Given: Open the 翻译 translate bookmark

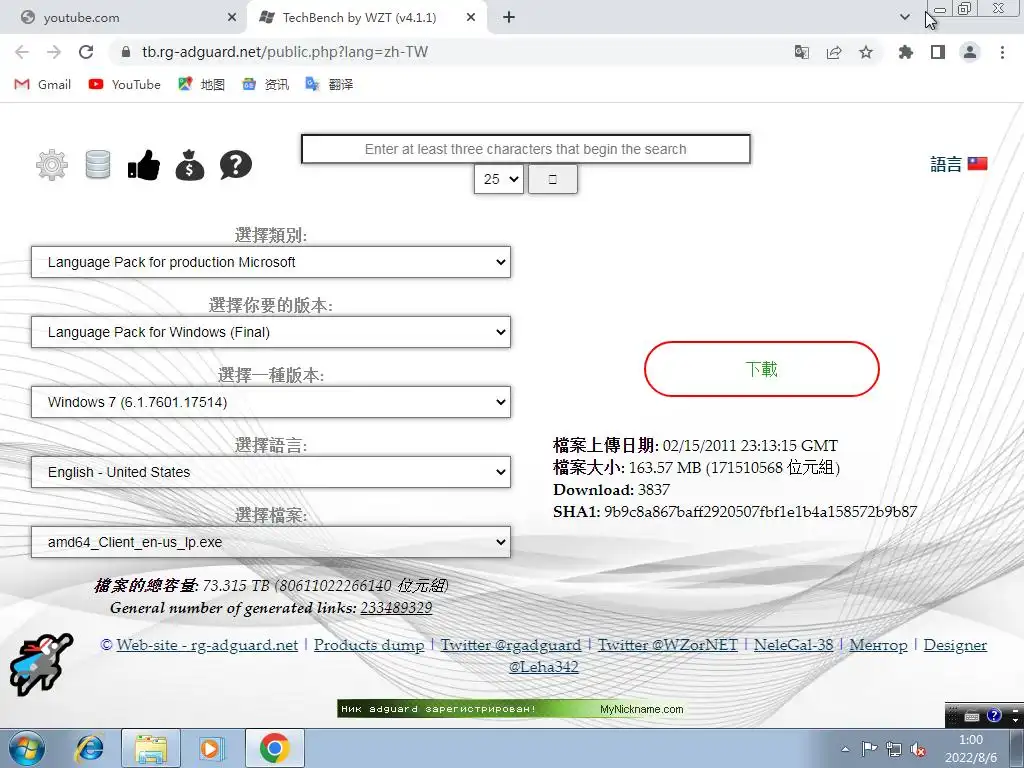Looking at the screenshot, I should click(329, 84).
